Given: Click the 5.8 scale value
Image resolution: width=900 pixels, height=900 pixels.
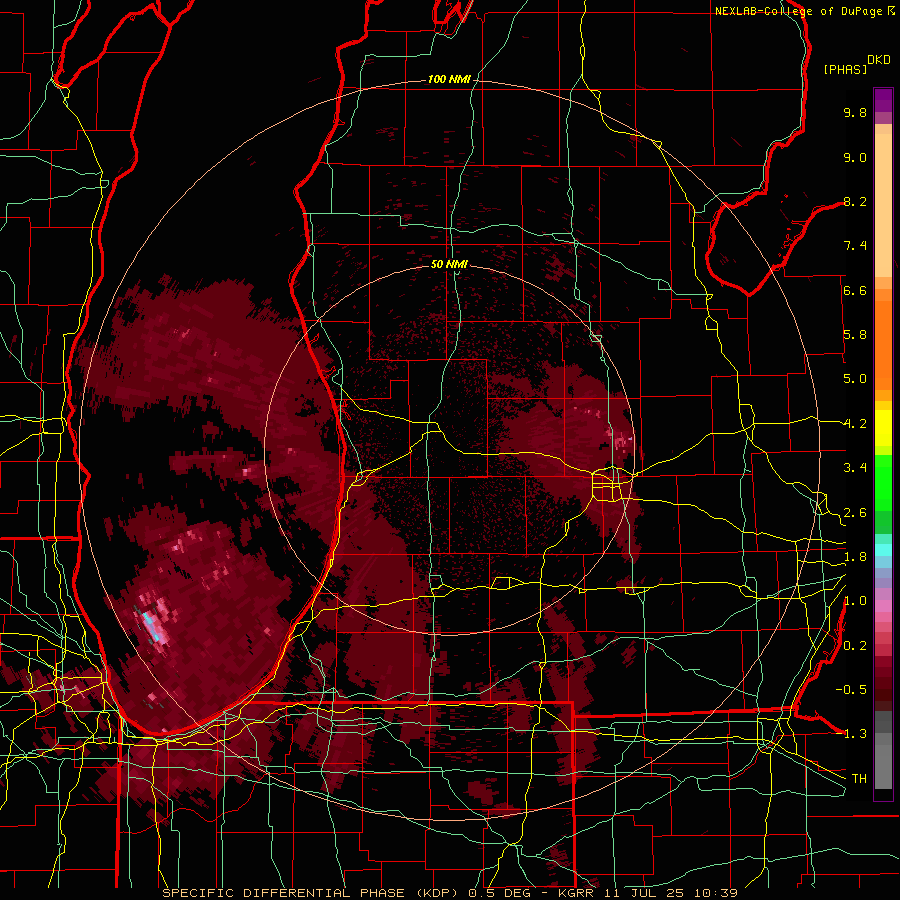Looking at the screenshot, I should coord(855,335).
